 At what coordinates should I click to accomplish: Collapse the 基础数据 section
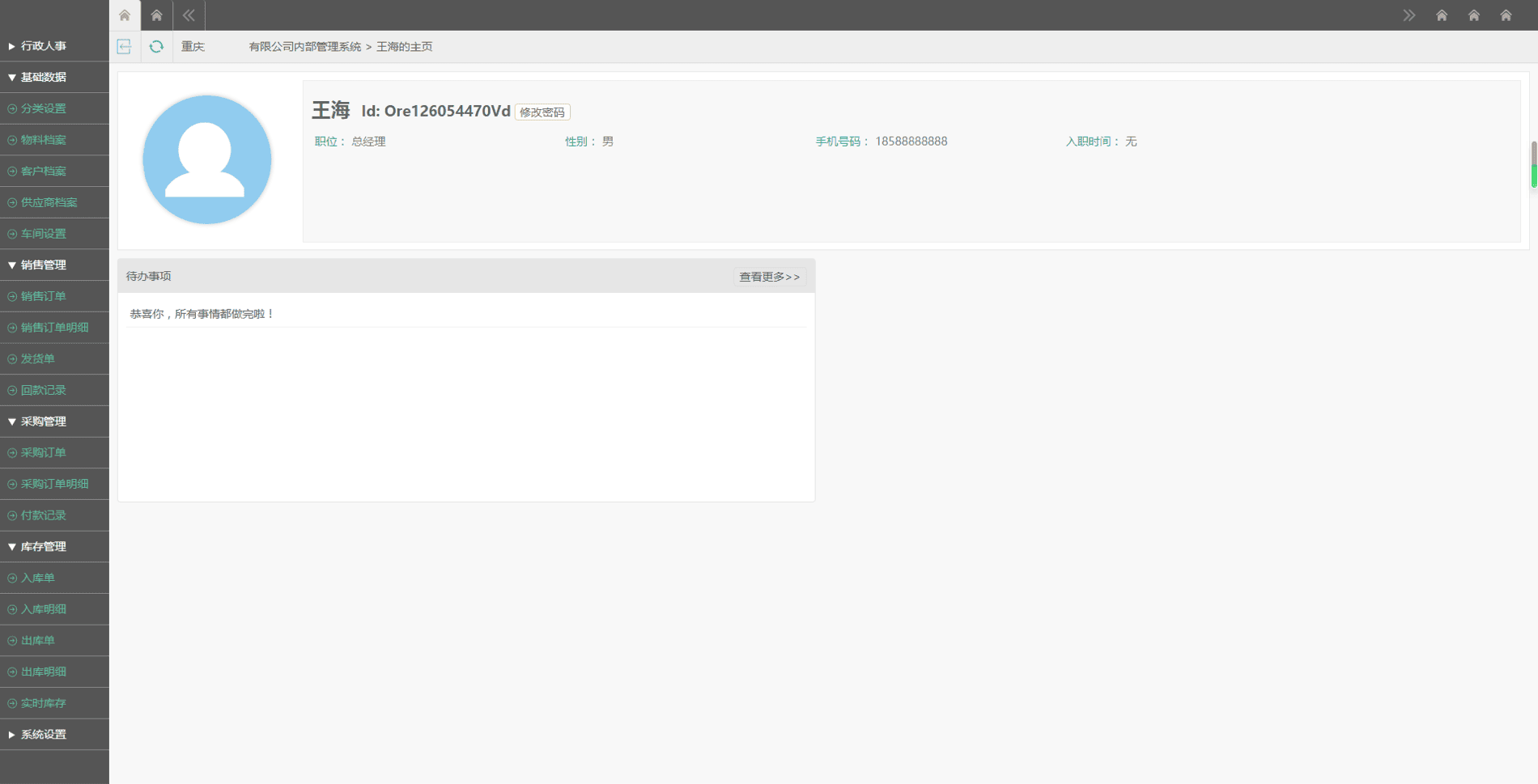(44, 77)
